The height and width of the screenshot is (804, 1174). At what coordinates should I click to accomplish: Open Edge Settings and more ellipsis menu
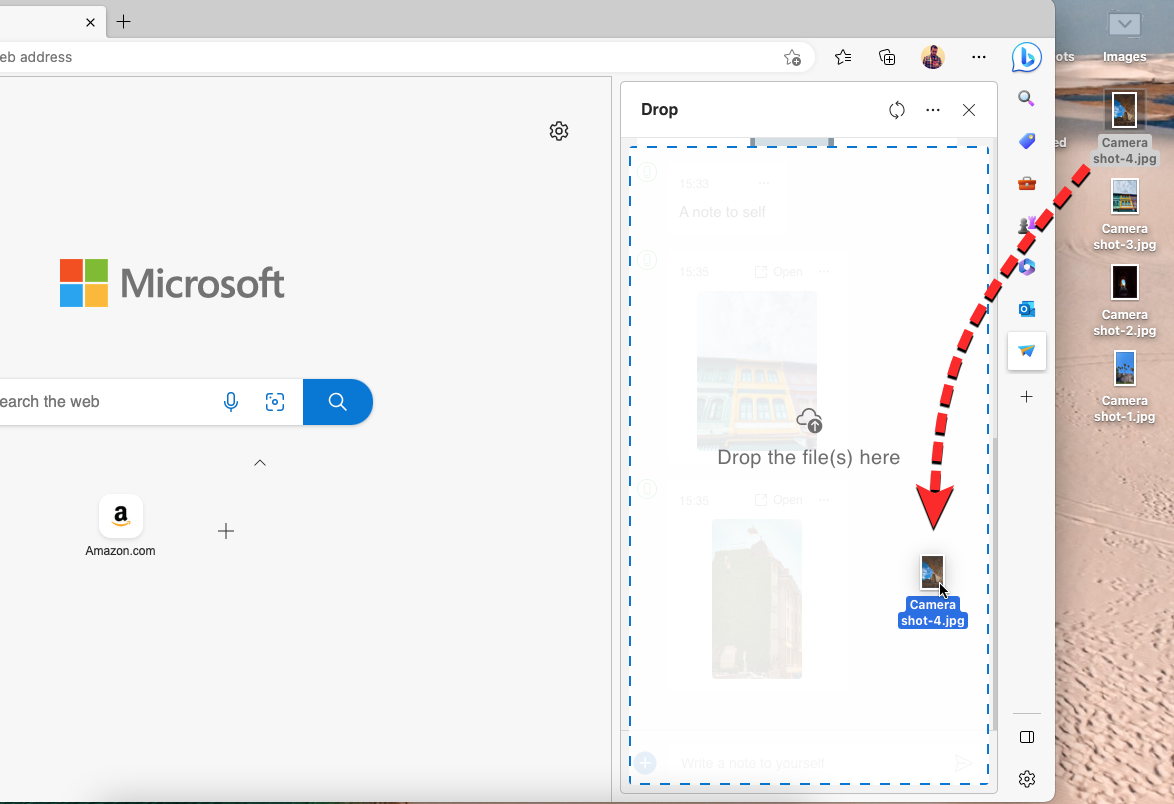979,57
